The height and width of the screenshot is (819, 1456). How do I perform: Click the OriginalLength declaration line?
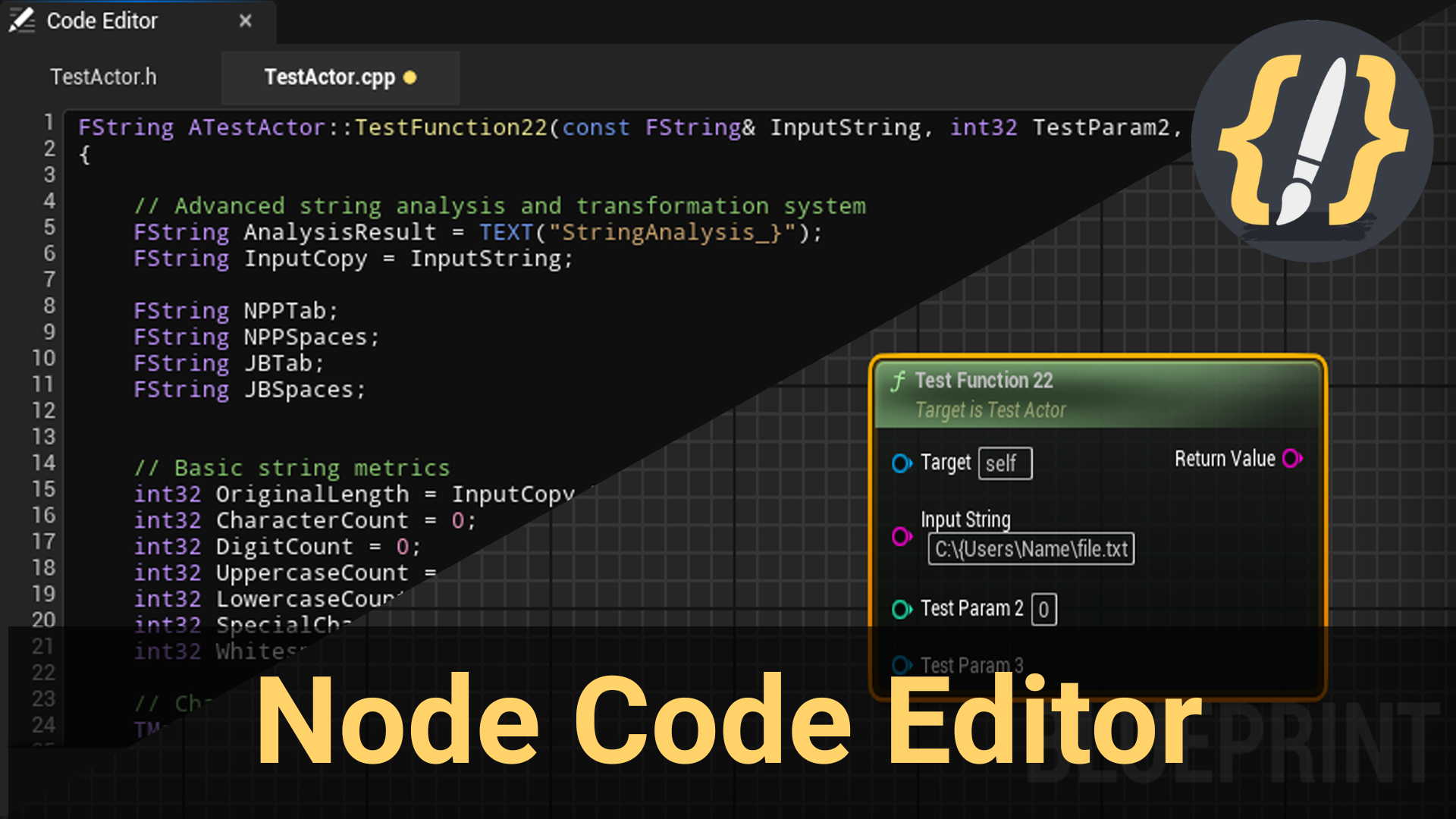coord(354,494)
